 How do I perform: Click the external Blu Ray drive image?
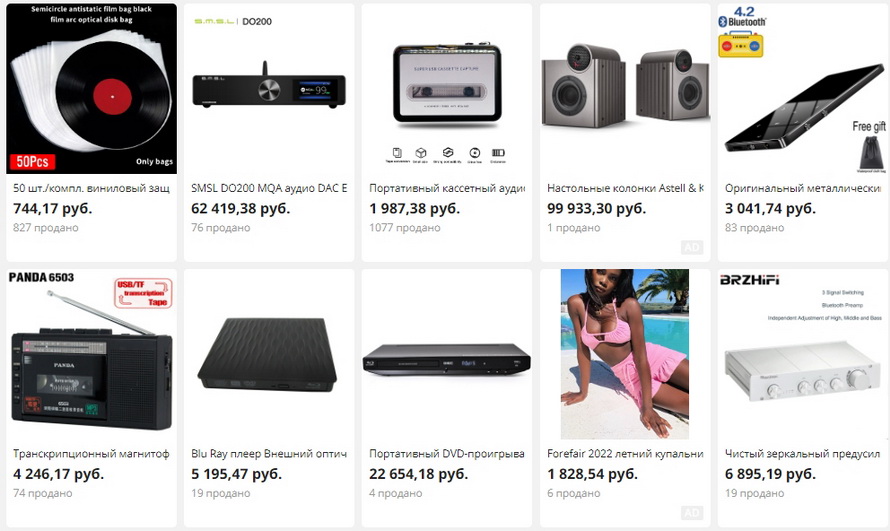point(269,354)
